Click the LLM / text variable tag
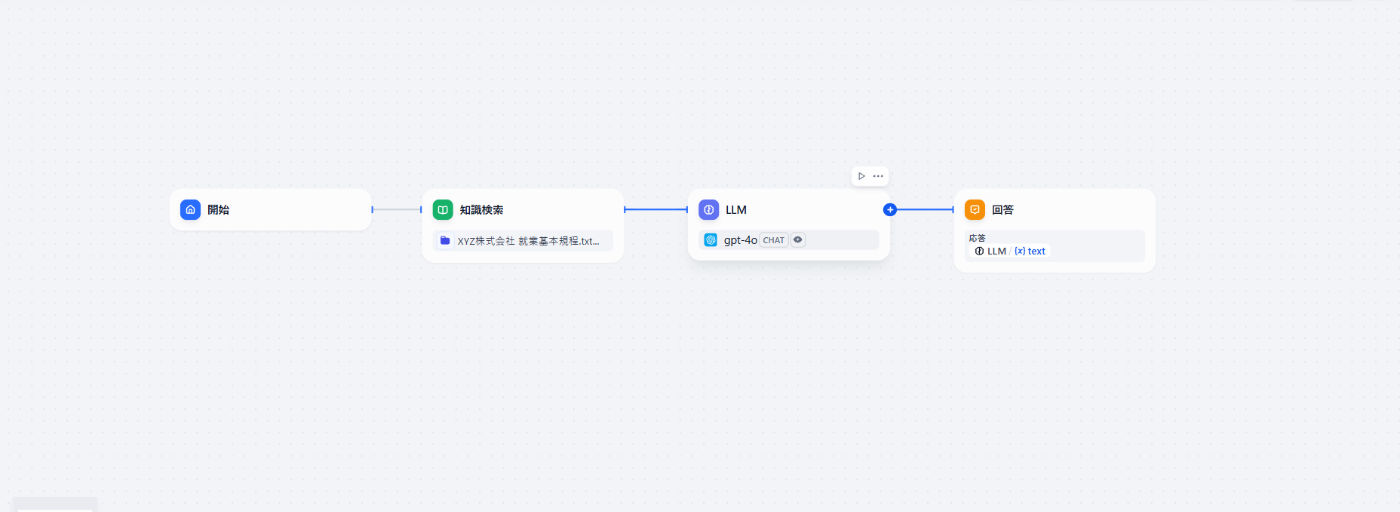Viewport: 1400px width, 512px height. coord(1010,251)
